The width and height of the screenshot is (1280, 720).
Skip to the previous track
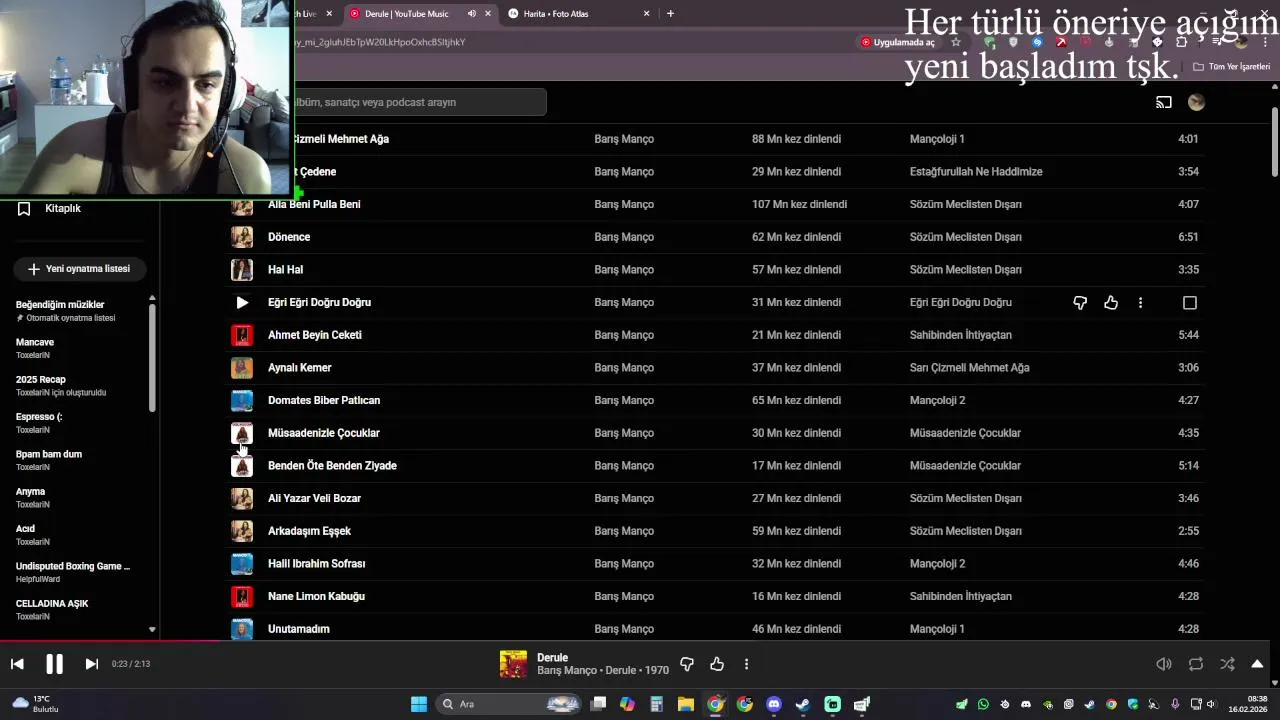[x=17, y=664]
